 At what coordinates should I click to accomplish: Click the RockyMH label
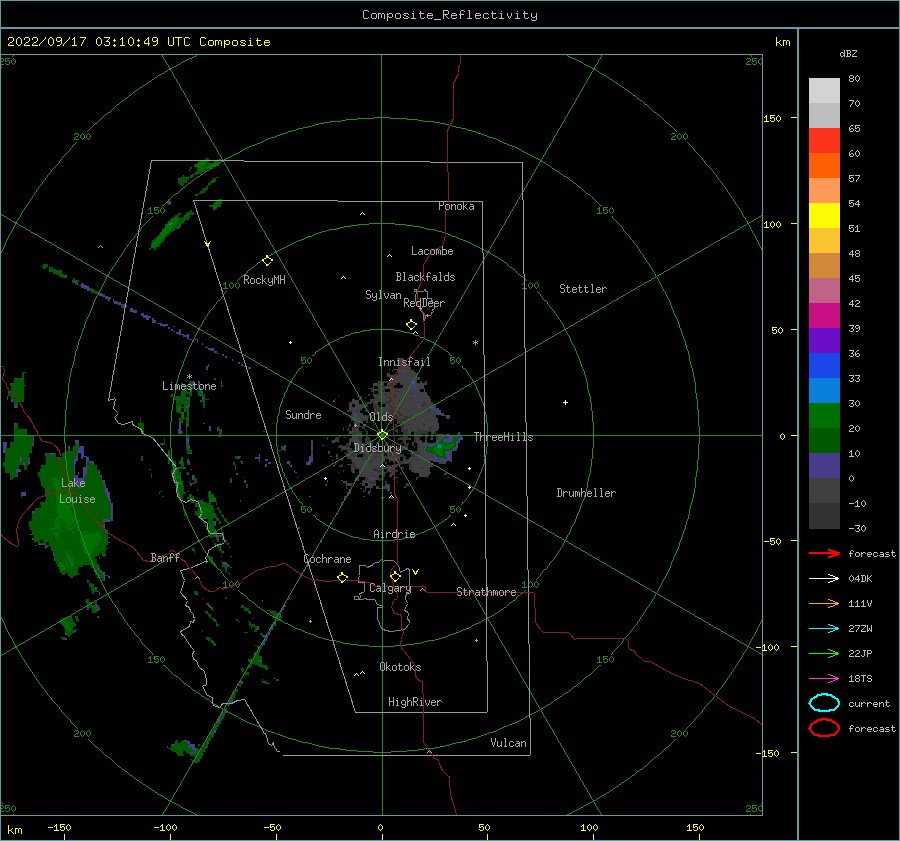264,280
